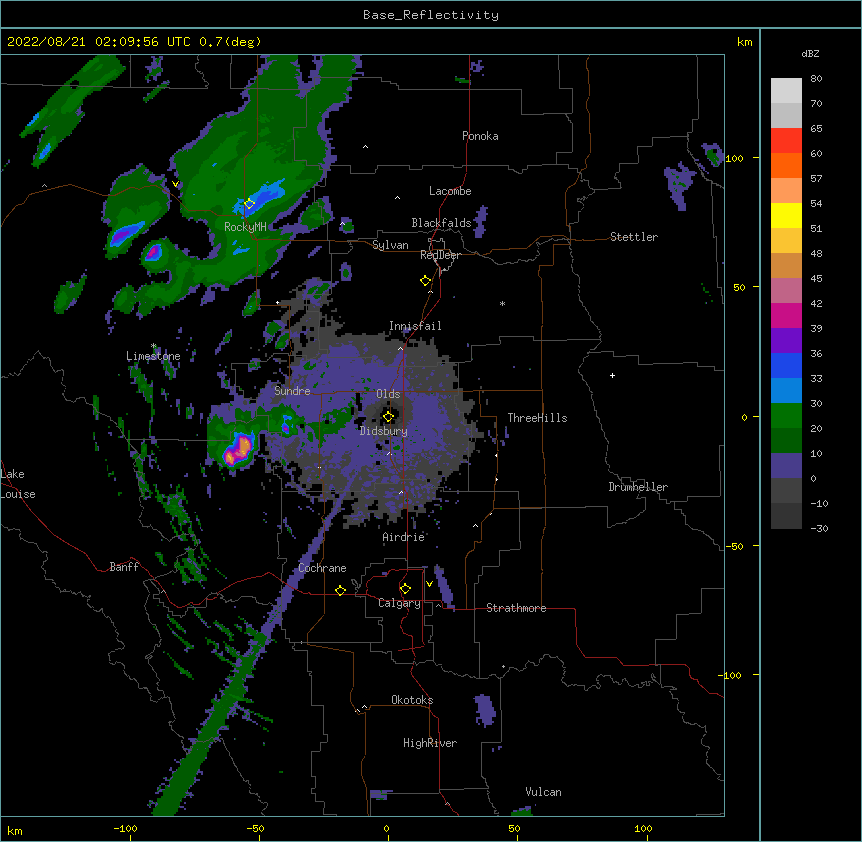The width and height of the screenshot is (862, 842).
Task: Click the blue echo patch southwest of RockyMH
Action: tap(126, 235)
